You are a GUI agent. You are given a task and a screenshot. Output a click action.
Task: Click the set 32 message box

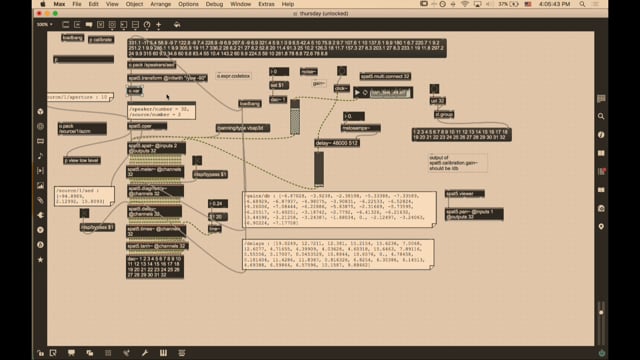click(x=438, y=101)
